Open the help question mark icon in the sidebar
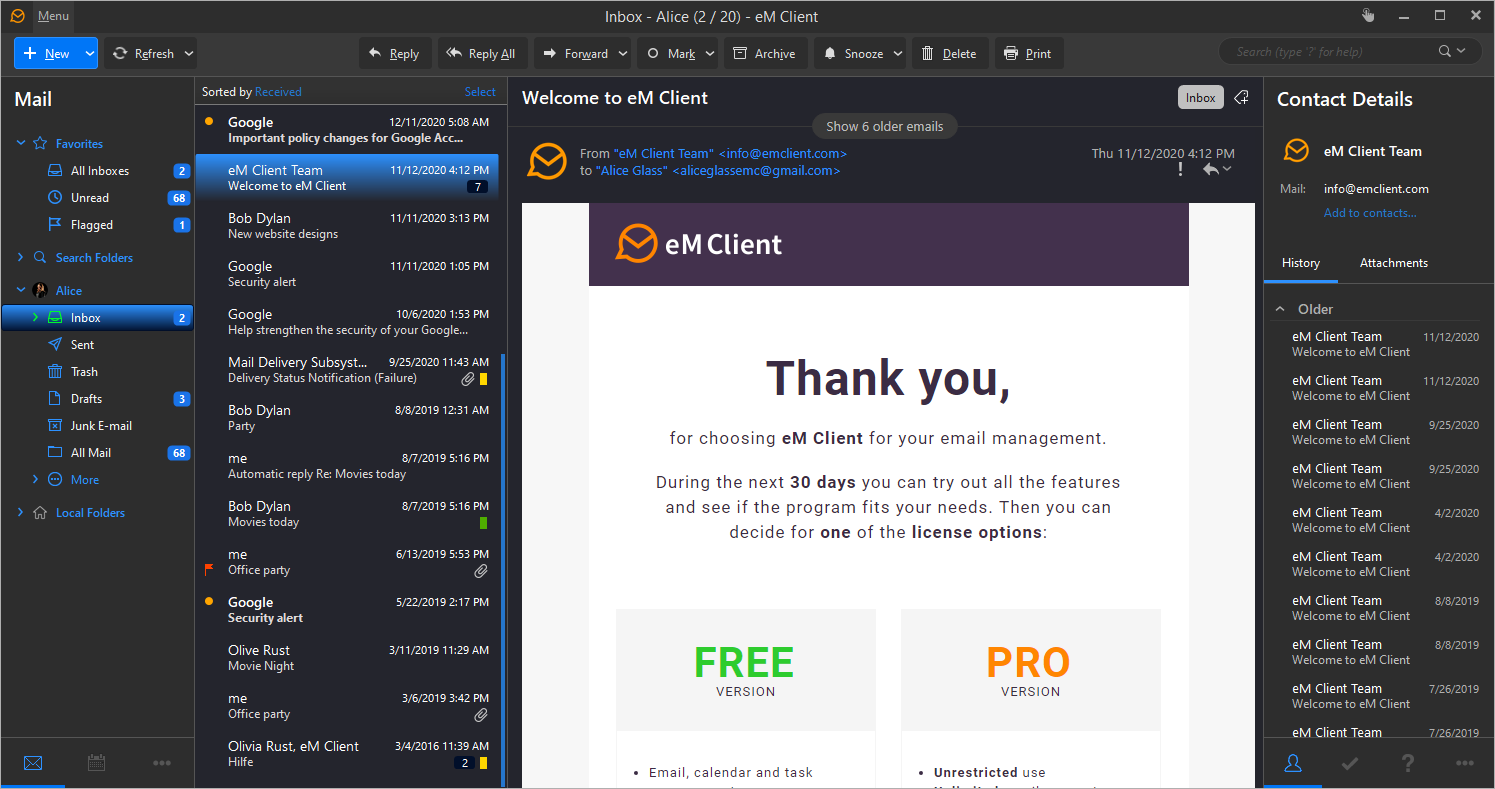This screenshot has width=1495, height=789. tap(1408, 763)
